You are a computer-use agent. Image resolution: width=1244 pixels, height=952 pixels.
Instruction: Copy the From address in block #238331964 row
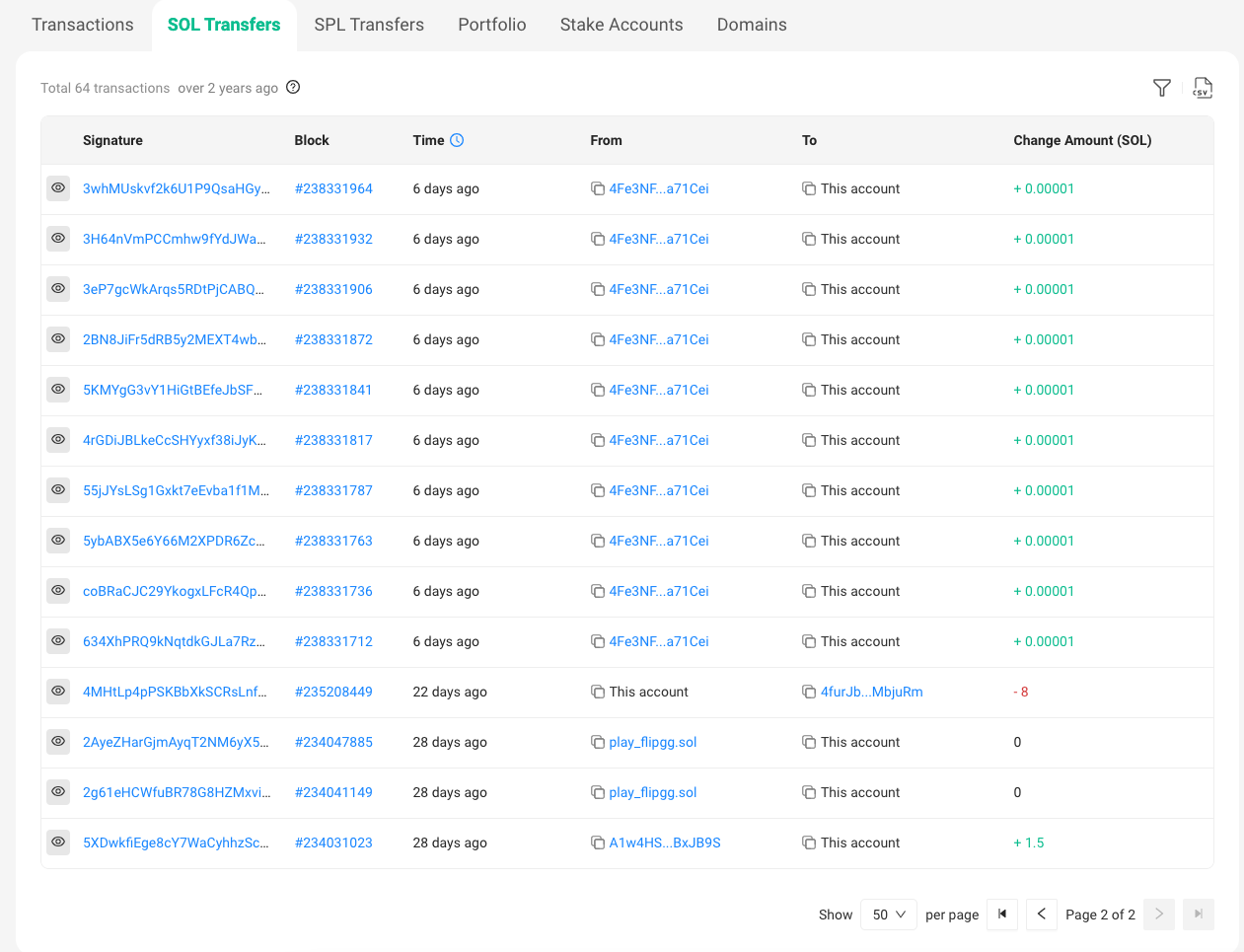coord(598,188)
